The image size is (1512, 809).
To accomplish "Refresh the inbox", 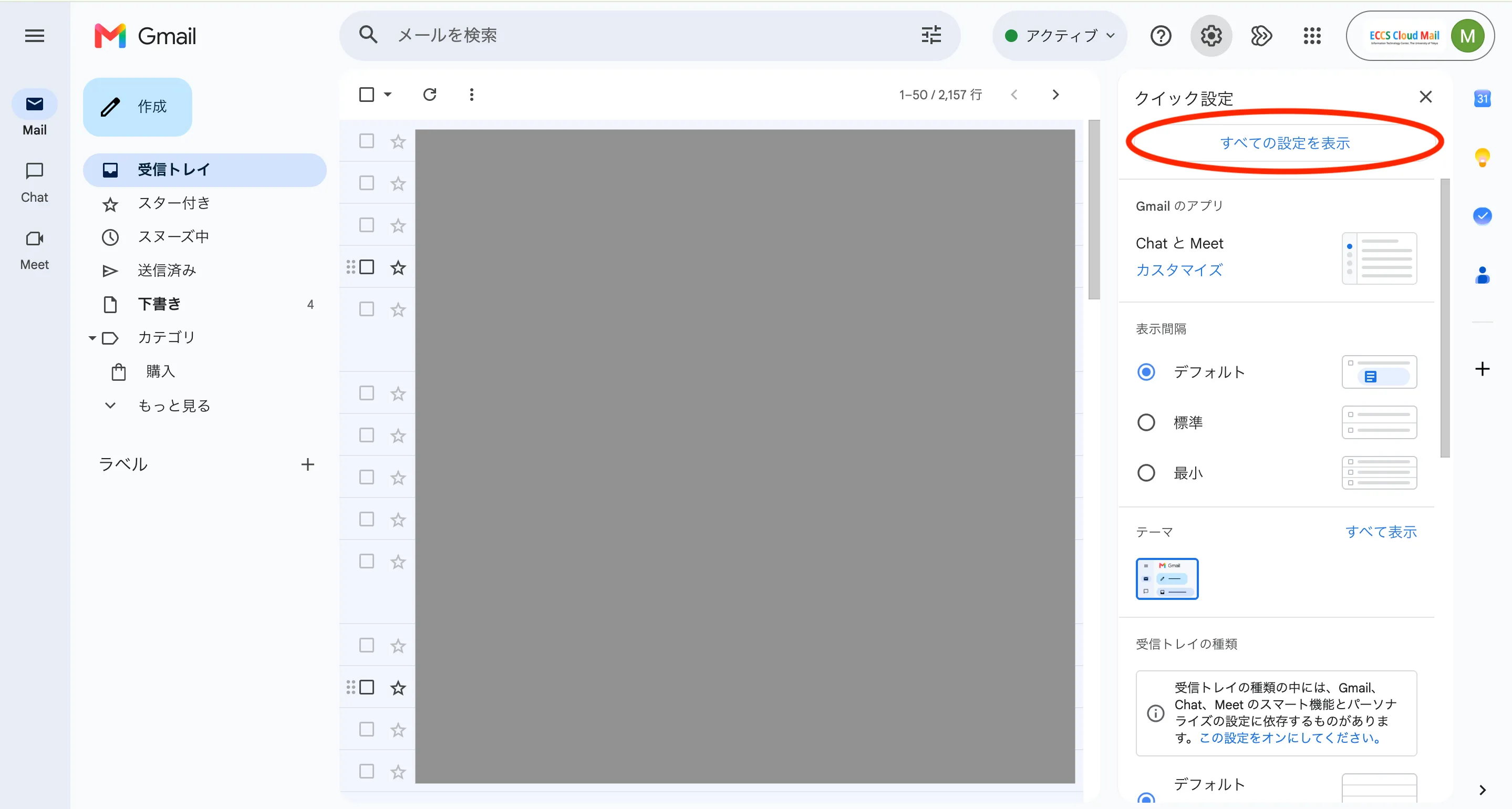I will coord(430,95).
